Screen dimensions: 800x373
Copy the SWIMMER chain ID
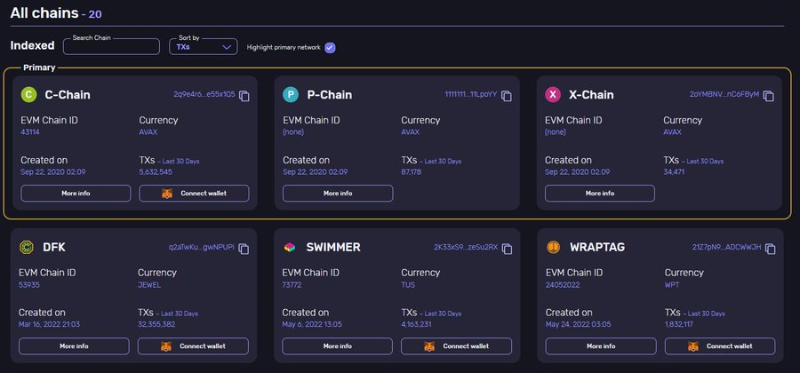[507, 248]
